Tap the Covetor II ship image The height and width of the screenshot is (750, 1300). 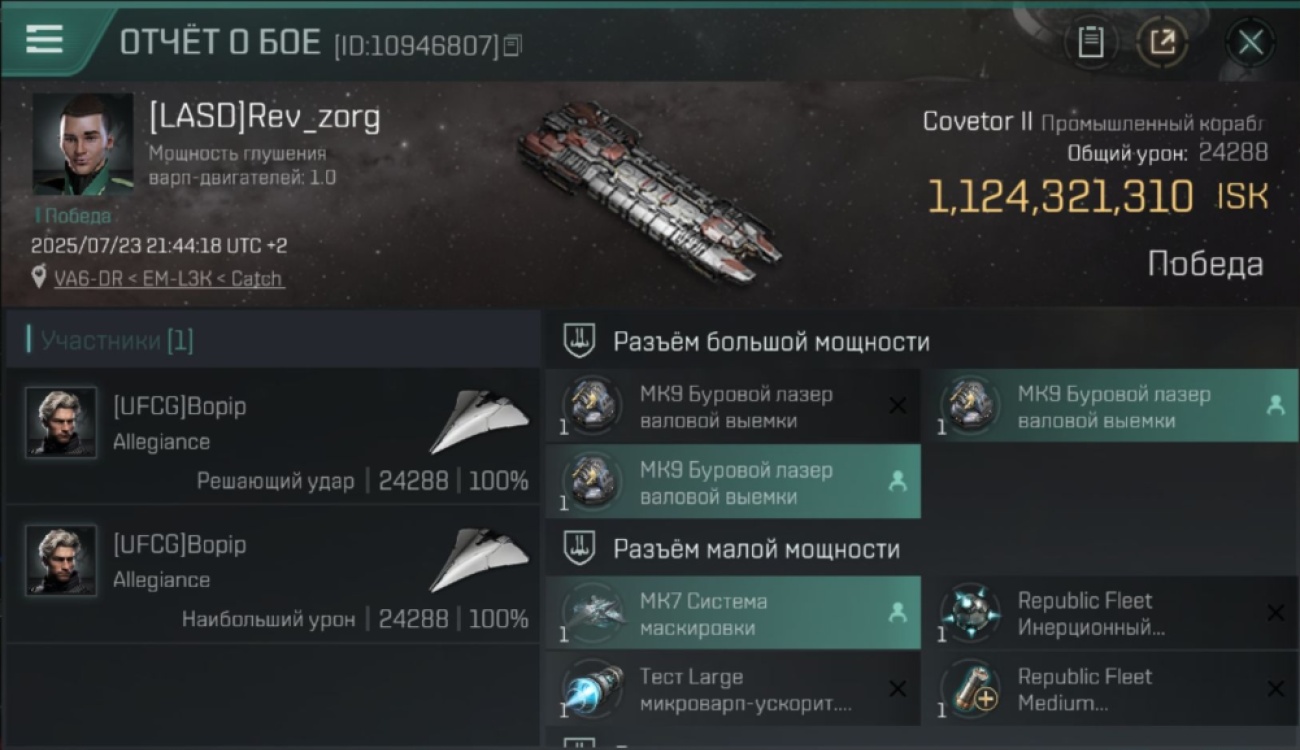click(650, 190)
